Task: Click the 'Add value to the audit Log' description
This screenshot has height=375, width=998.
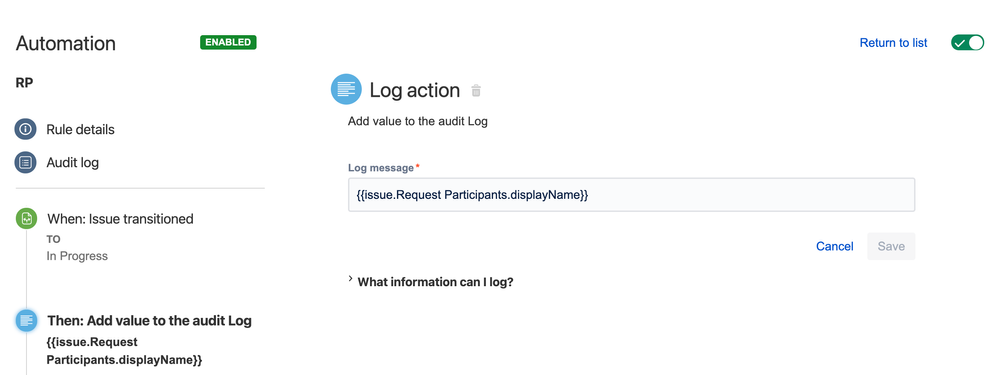Action: point(418,121)
